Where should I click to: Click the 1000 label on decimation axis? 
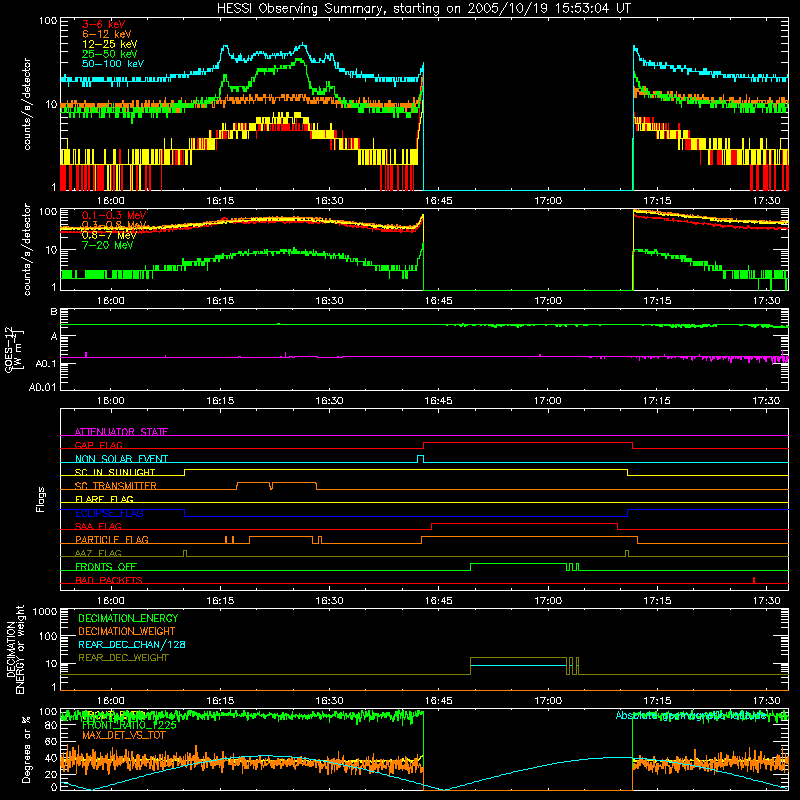click(45, 612)
